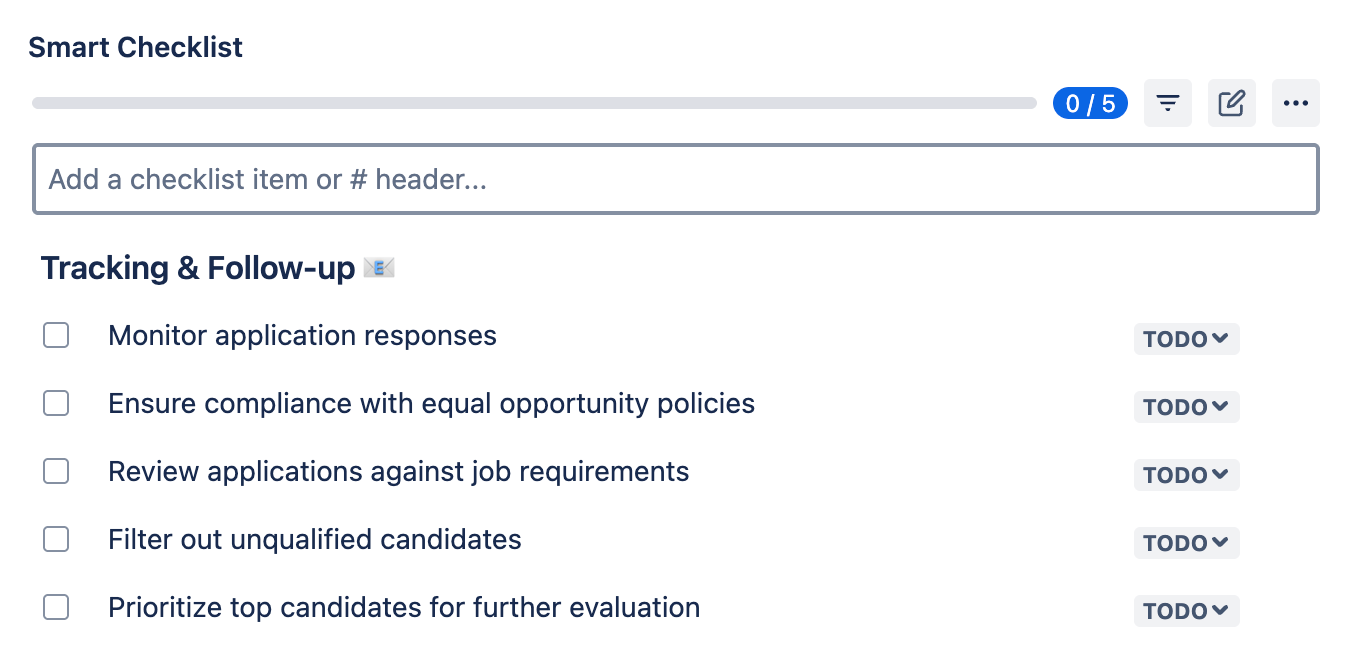The image size is (1364, 672).
Task: Open the checklist filter icon
Action: [1167, 103]
